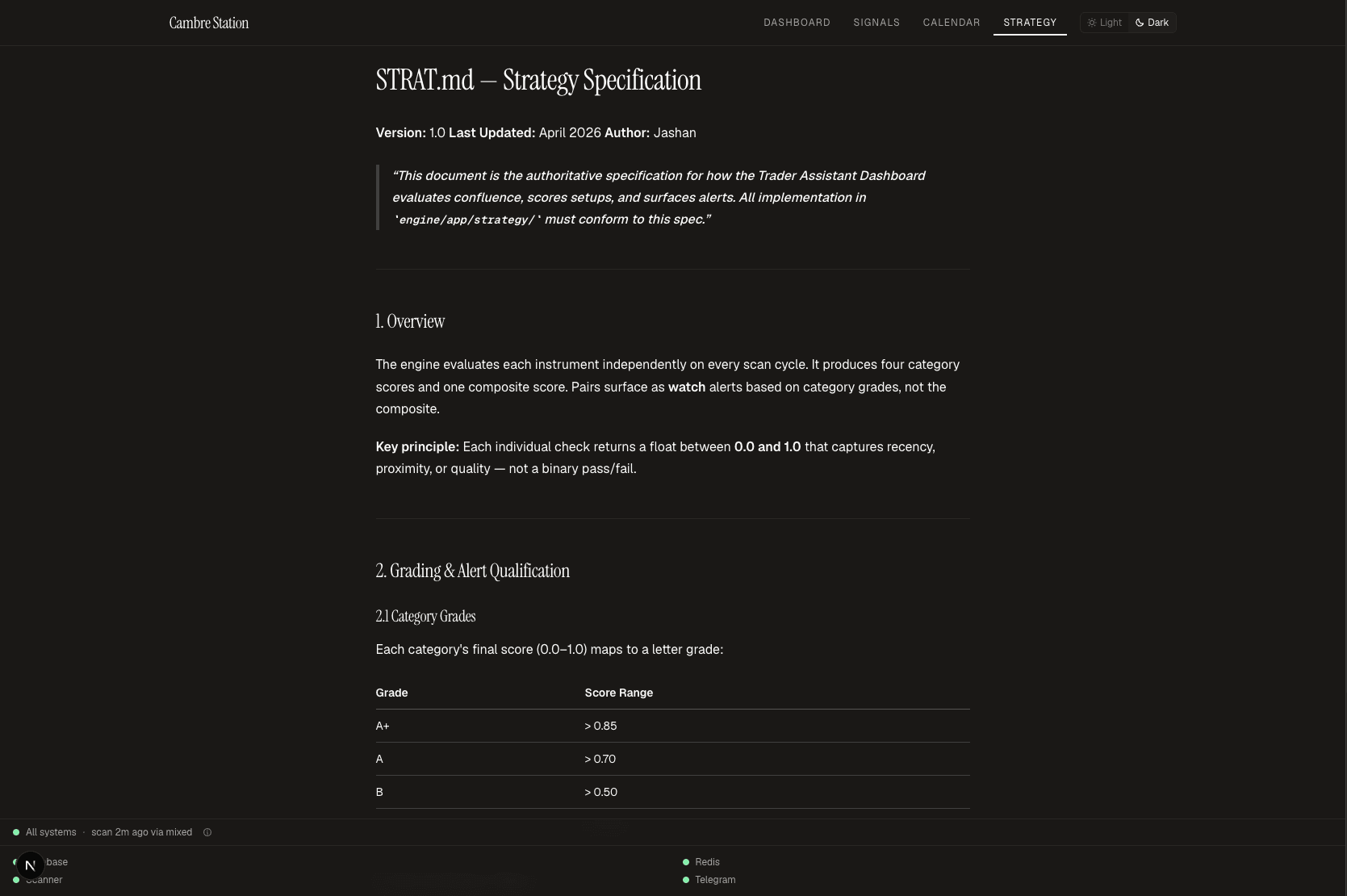
Task: Jump to the 1. Overview heading
Action: click(x=410, y=321)
